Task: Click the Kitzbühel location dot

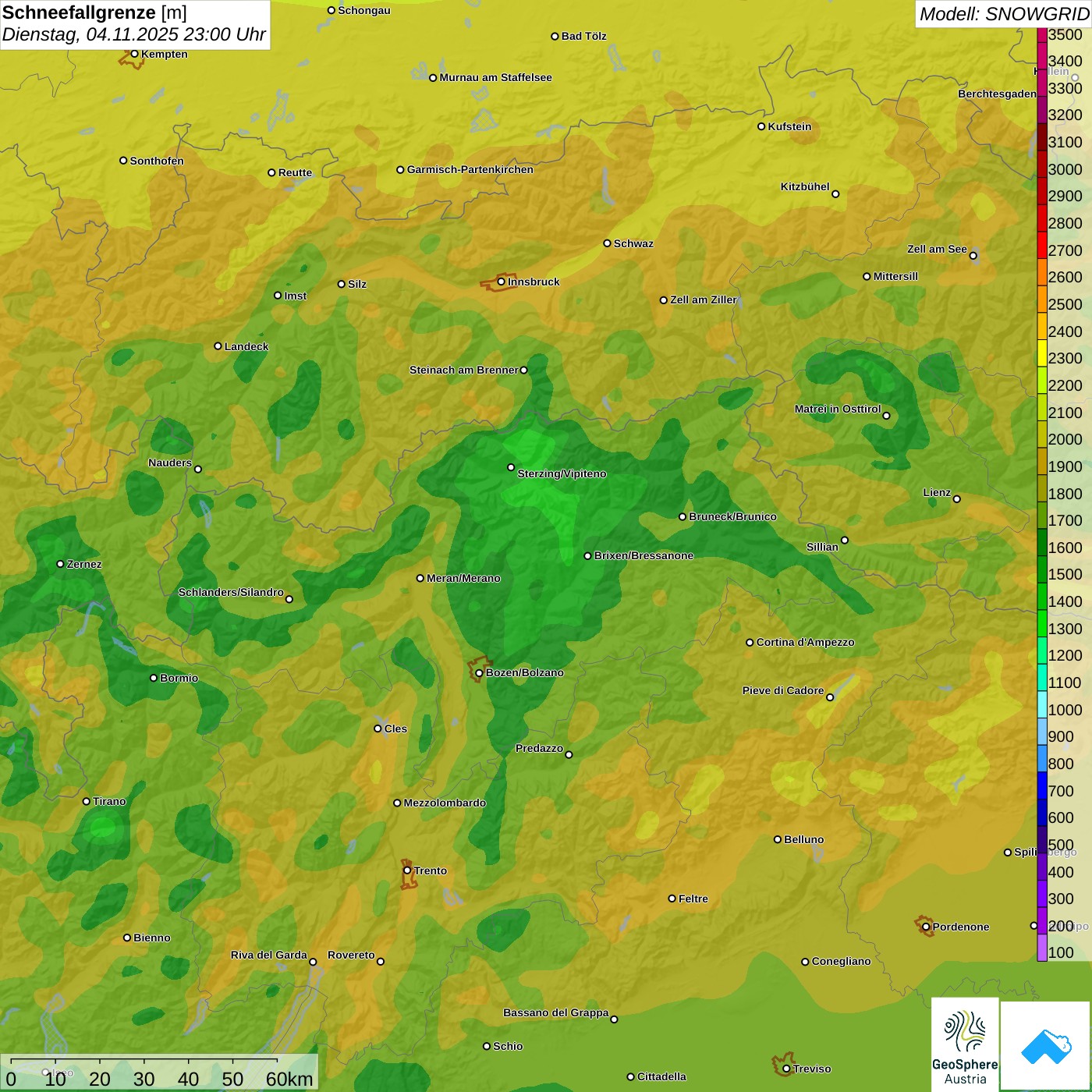Action: [x=835, y=194]
